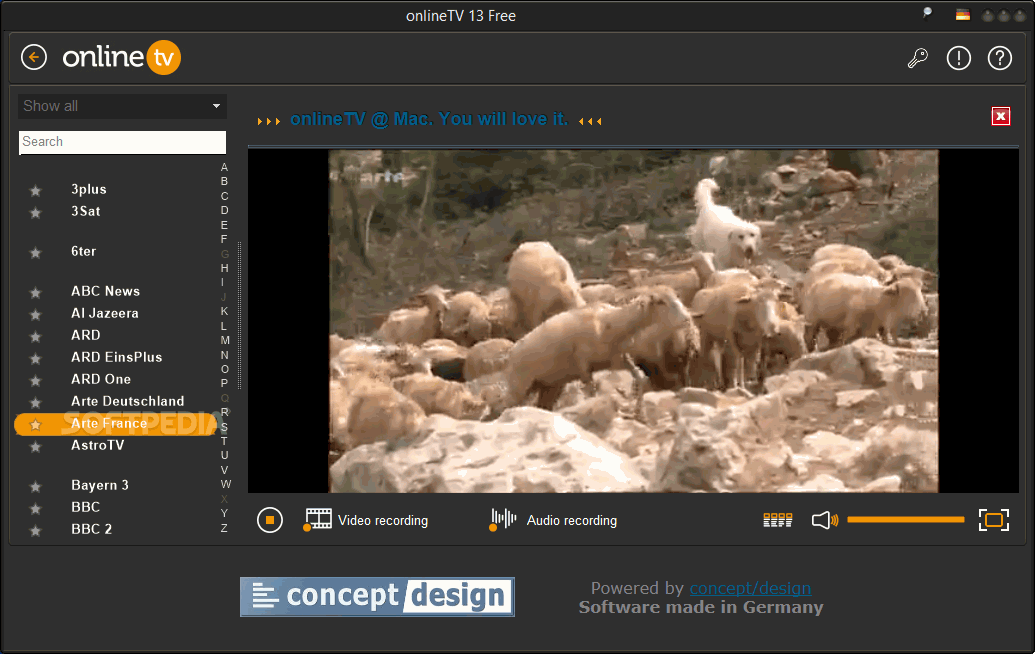The image size is (1035, 654).
Task: Favorite the ARD channel star
Action: point(36,337)
